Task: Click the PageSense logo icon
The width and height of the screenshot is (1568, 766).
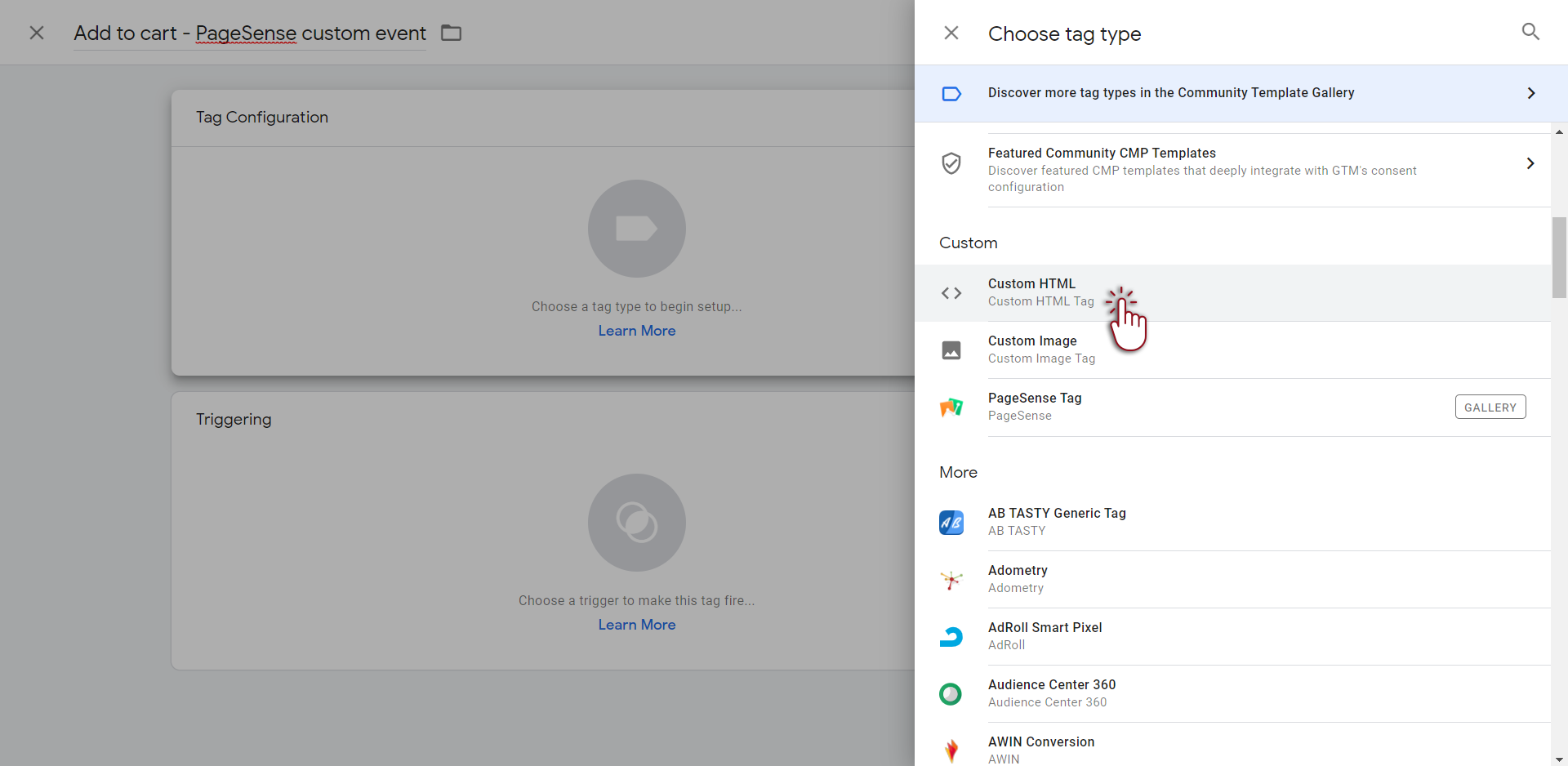Action: coord(951,407)
